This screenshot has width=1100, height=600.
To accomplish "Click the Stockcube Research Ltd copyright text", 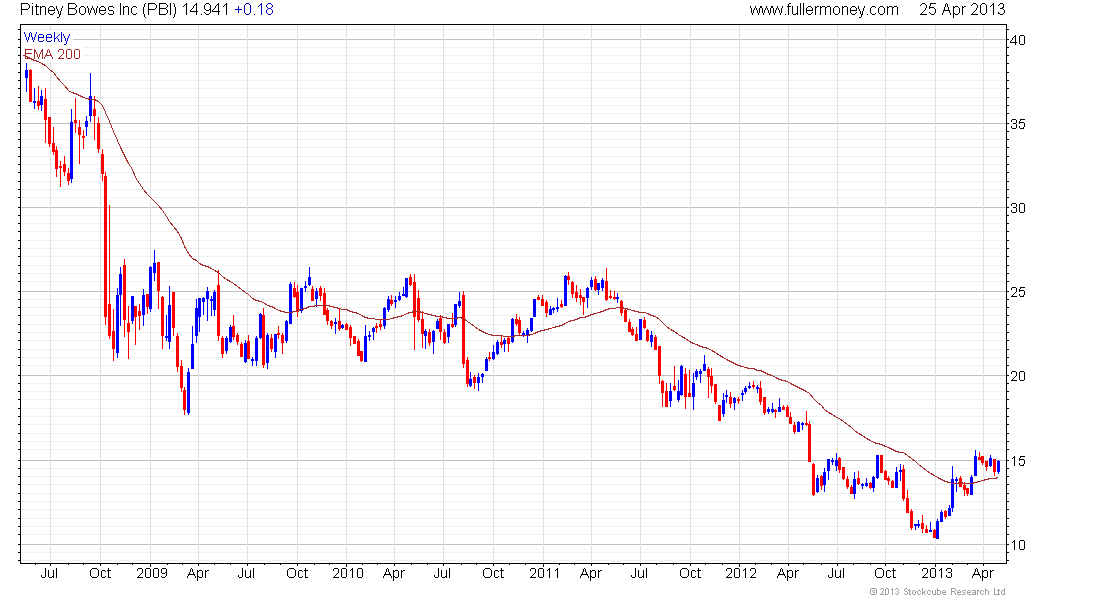I will [937, 592].
